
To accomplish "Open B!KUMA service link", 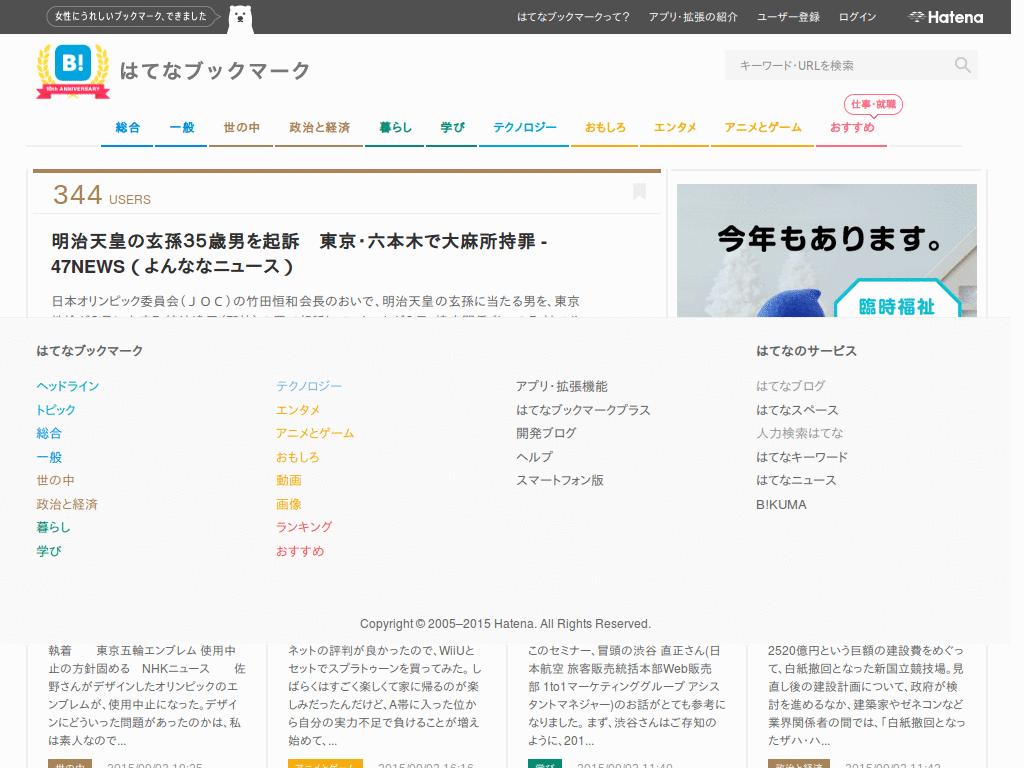I will [781, 504].
